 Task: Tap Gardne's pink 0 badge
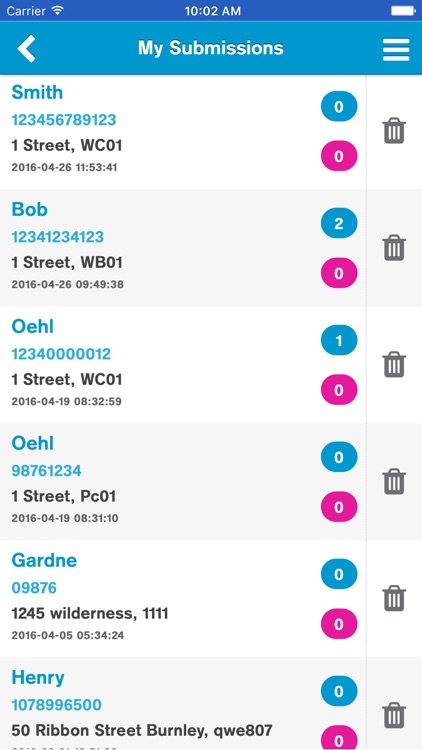[x=339, y=624]
